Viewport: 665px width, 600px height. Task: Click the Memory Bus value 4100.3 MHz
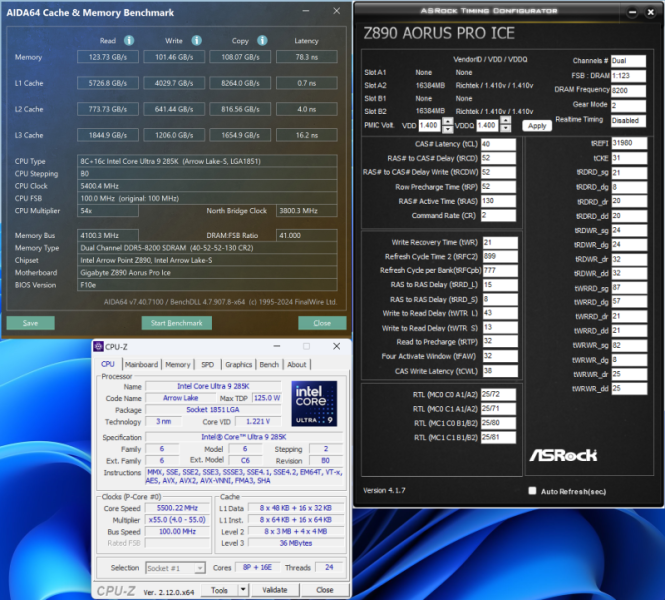coord(108,235)
